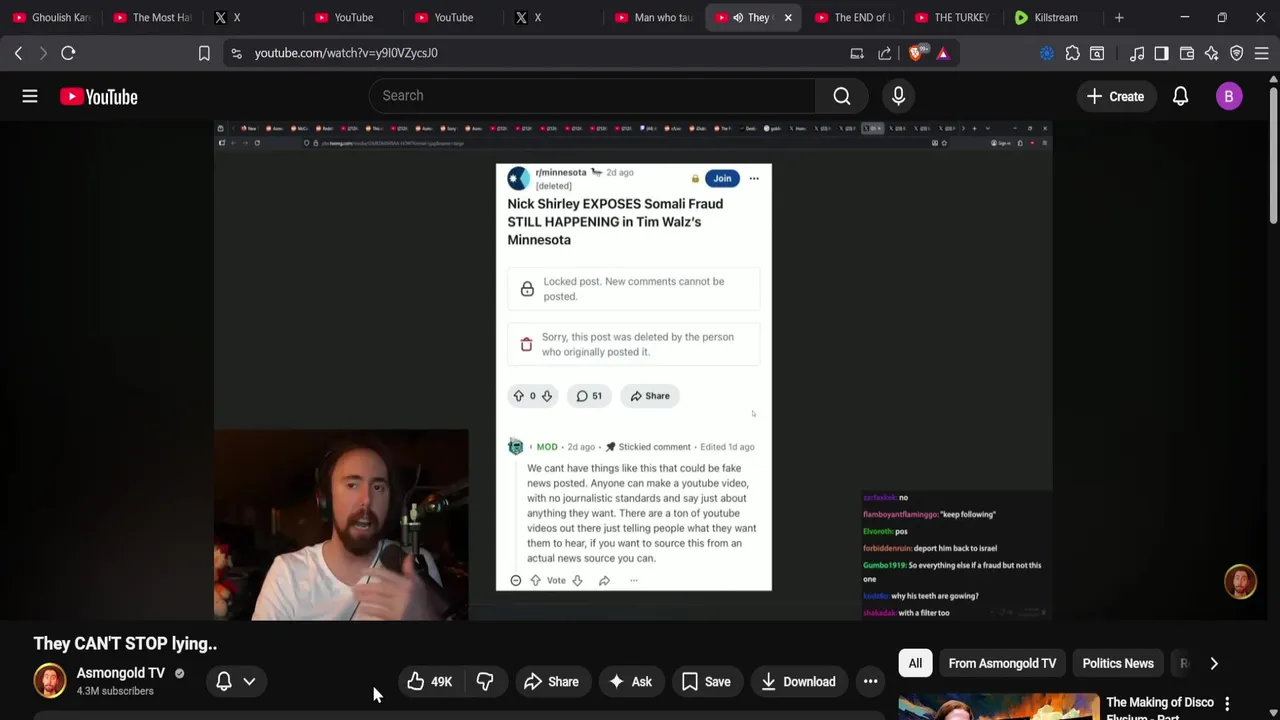Screen dimensions: 1280x720
Task: Open Brave Wallet icon
Action: tap(1187, 53)
